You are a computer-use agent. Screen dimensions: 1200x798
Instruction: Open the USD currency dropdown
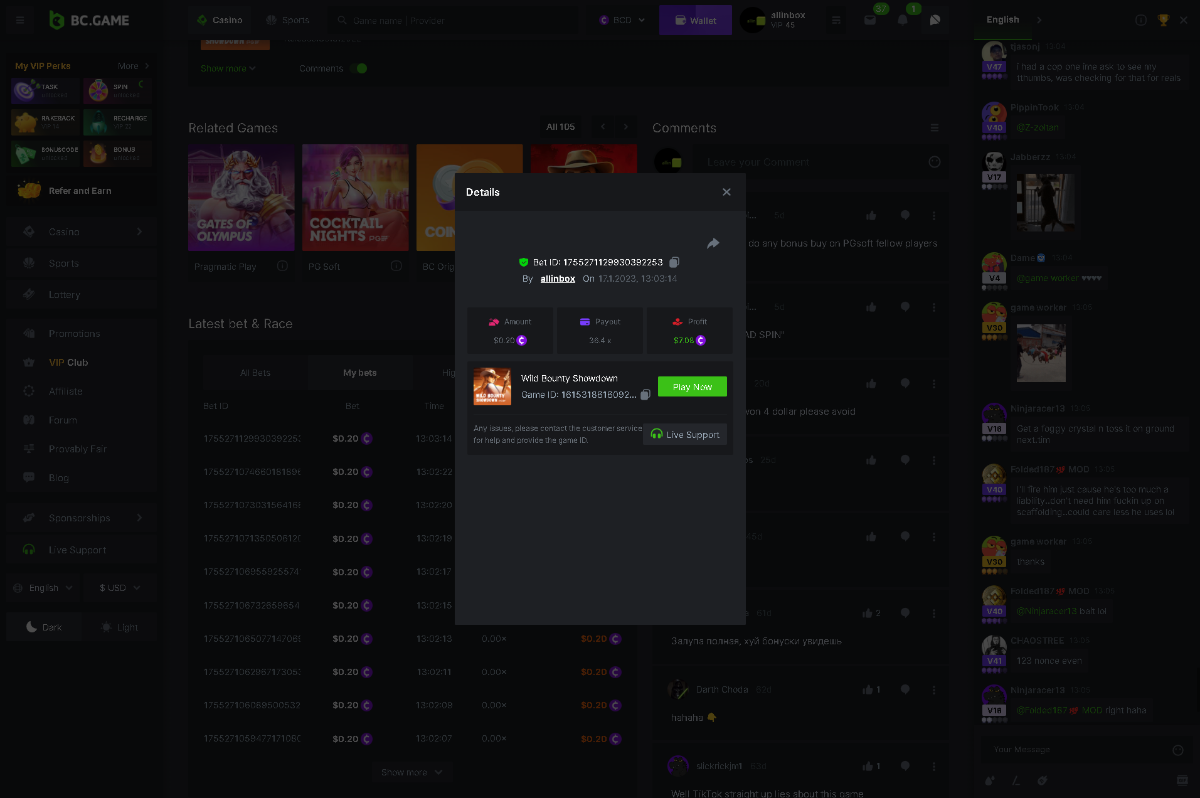coord(119,588)
